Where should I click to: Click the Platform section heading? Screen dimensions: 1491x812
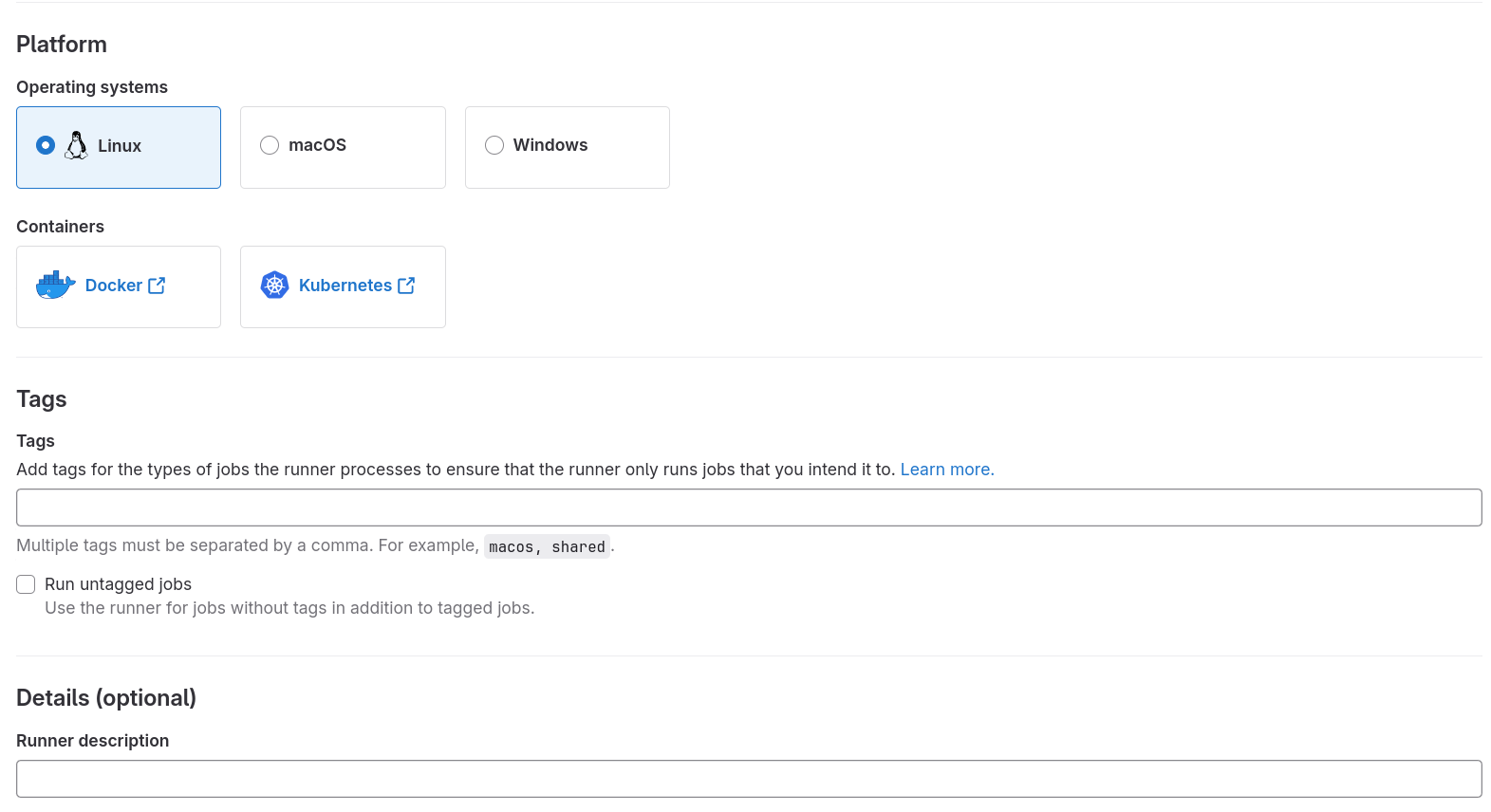tap(62, 45)
